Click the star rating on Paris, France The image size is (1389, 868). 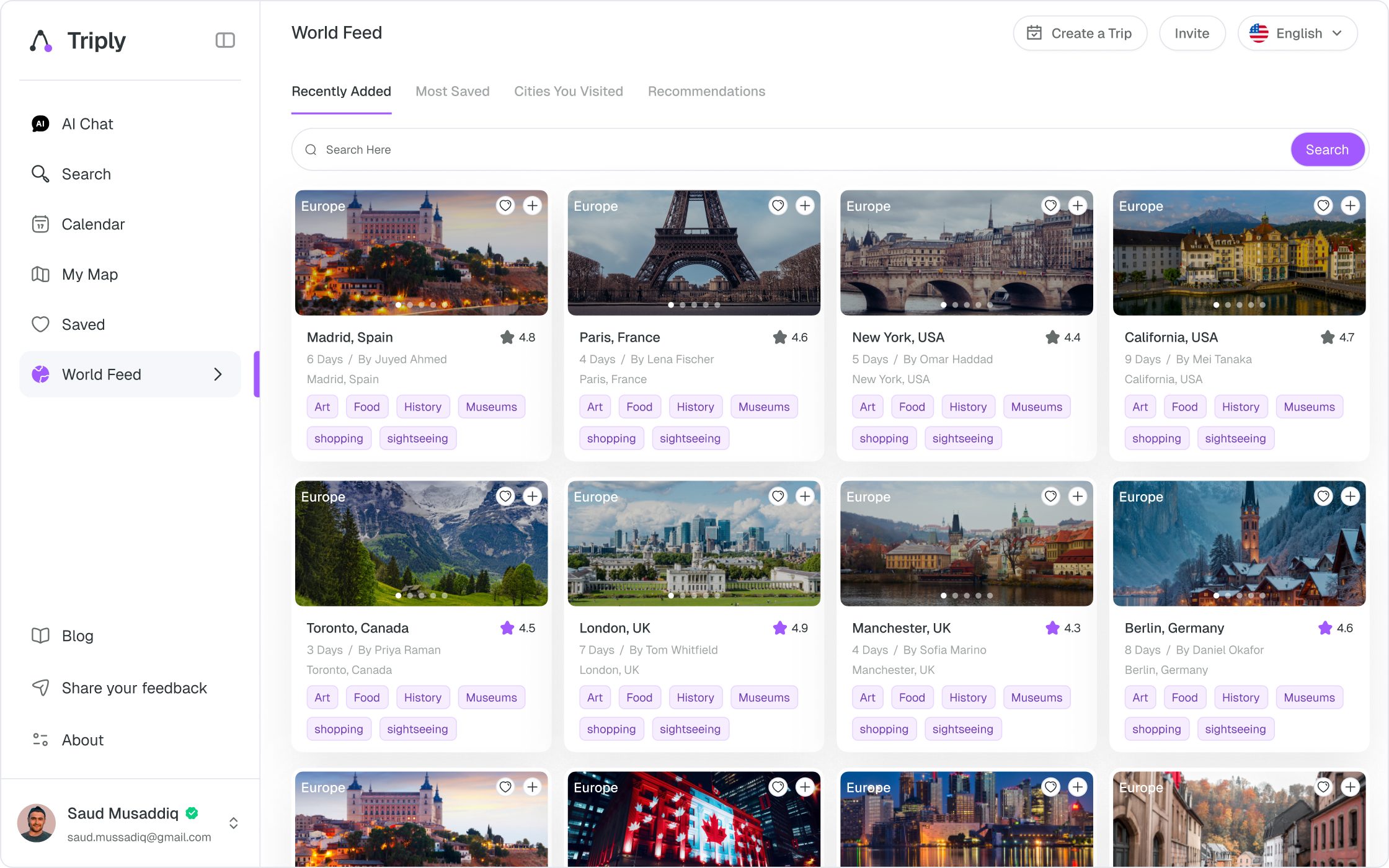point(790,337)
